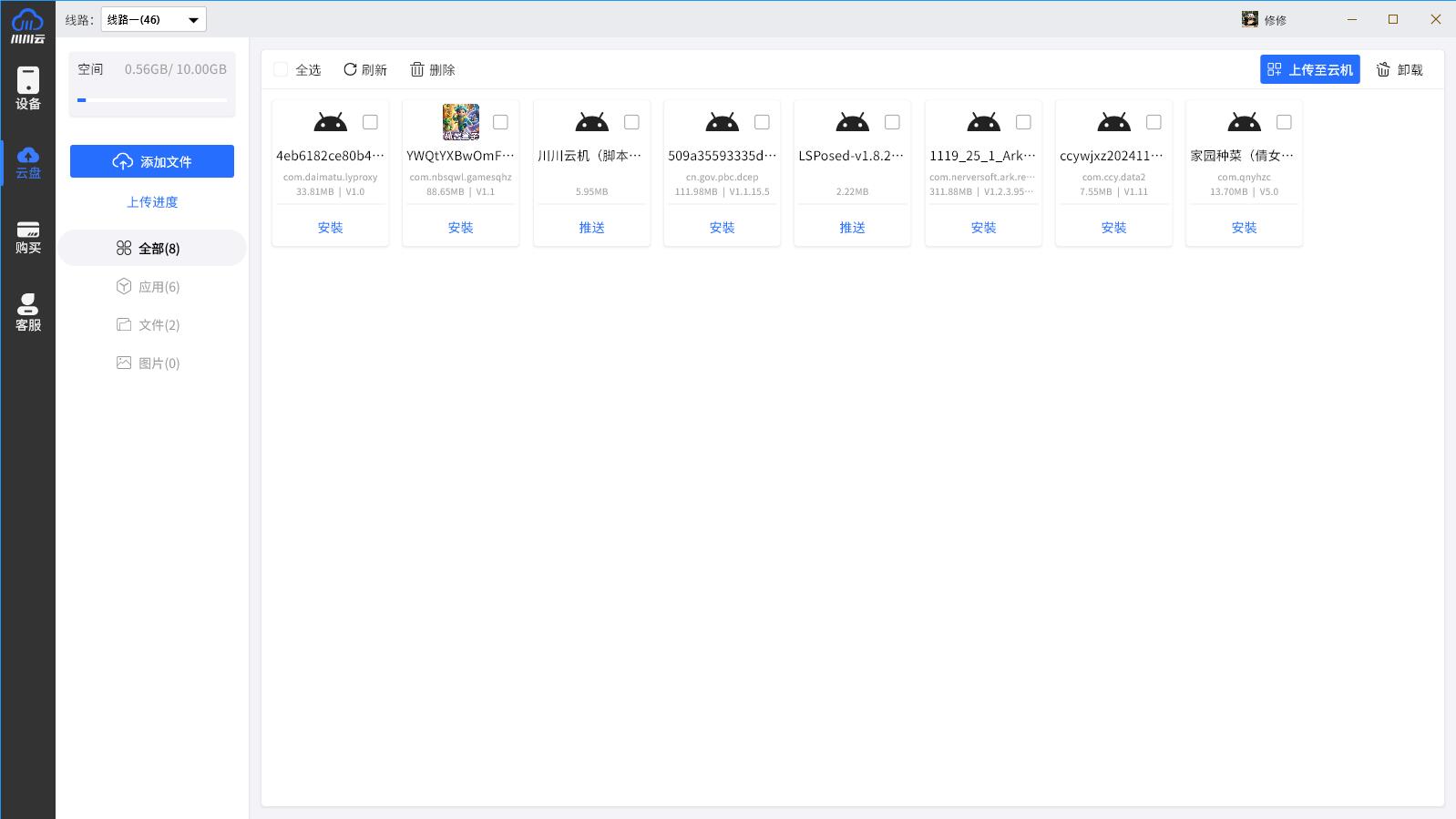Click the storage space usage bar
Image resolution: width=1456 pixels, height=819 pixels.
pyautogui.click(x=152, y=100)
